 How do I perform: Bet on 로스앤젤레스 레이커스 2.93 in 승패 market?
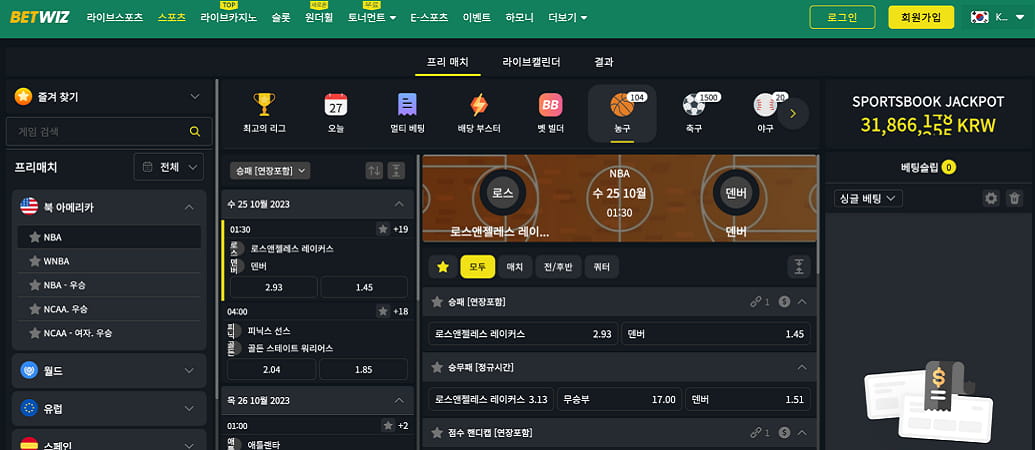[x=523, y=334]
